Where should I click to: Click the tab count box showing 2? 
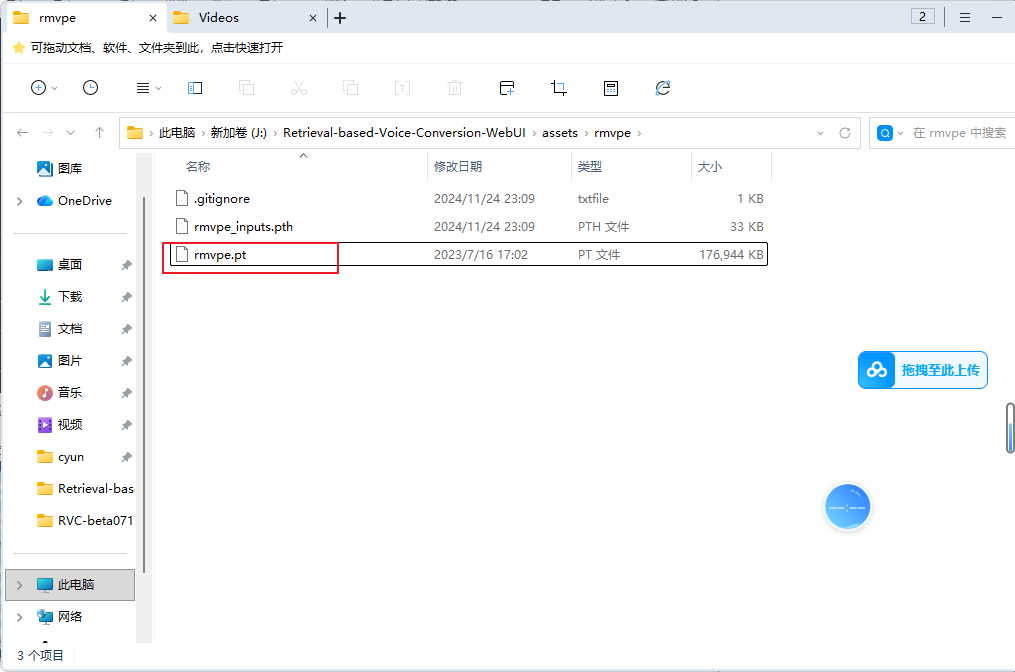point(922,17)
